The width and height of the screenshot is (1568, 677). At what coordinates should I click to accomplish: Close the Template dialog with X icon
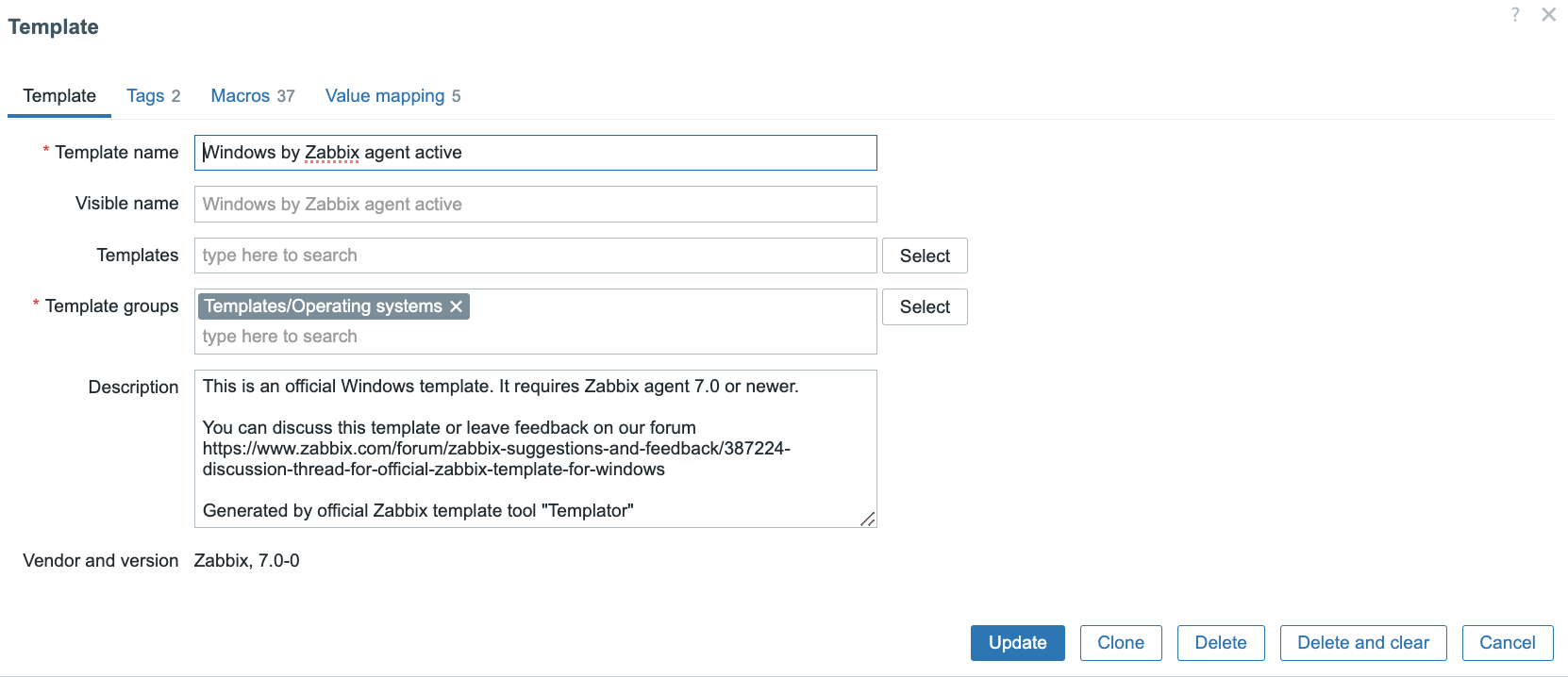pyautogui.click(x=1548, y=14)
